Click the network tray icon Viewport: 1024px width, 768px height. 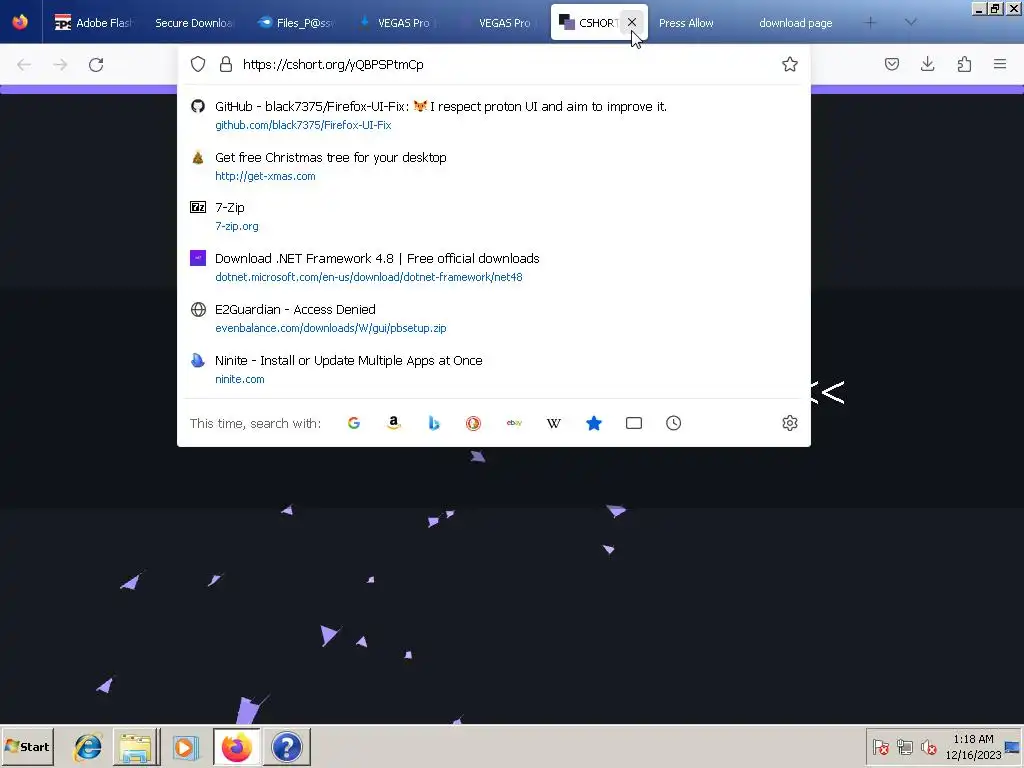(904, 746)
